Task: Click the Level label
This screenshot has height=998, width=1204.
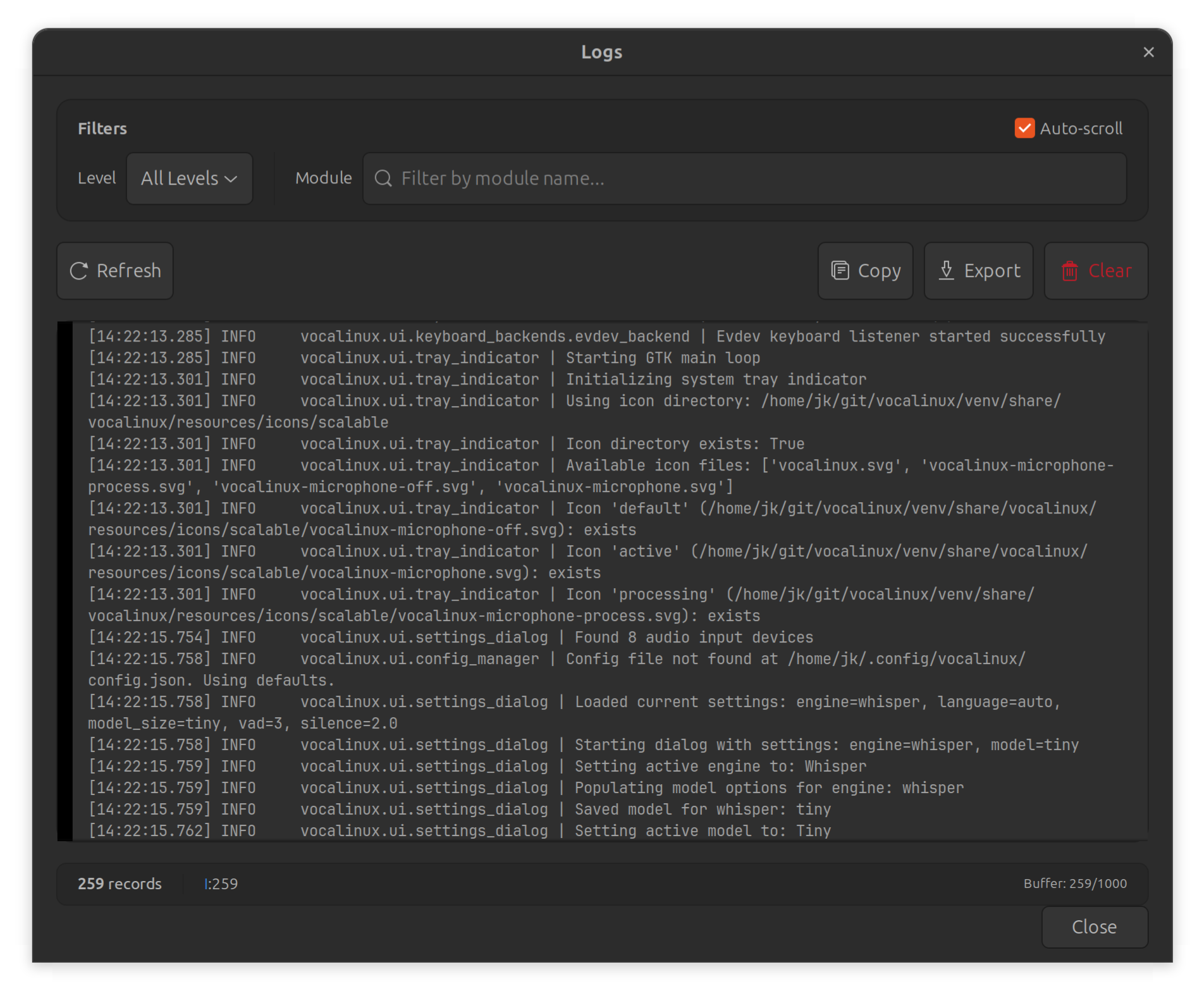Action: tap(97, 178)
